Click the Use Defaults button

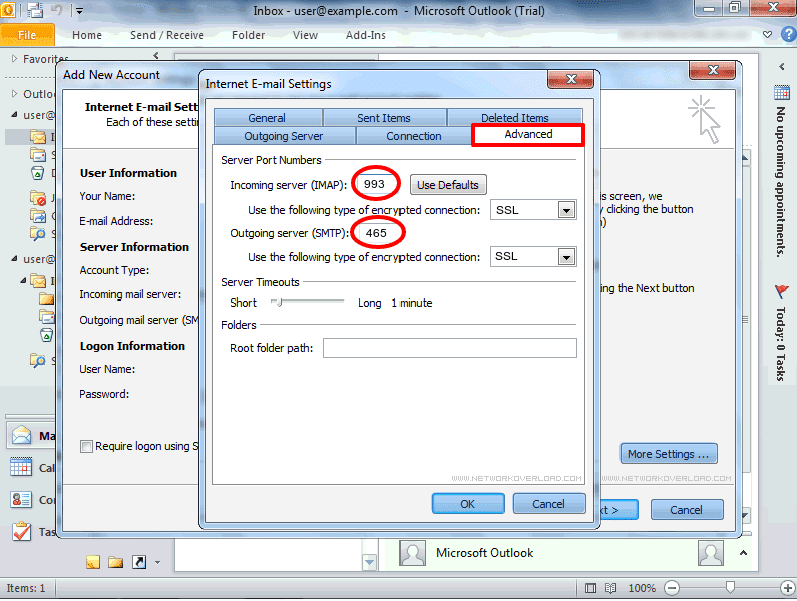[x=448, y=185]
